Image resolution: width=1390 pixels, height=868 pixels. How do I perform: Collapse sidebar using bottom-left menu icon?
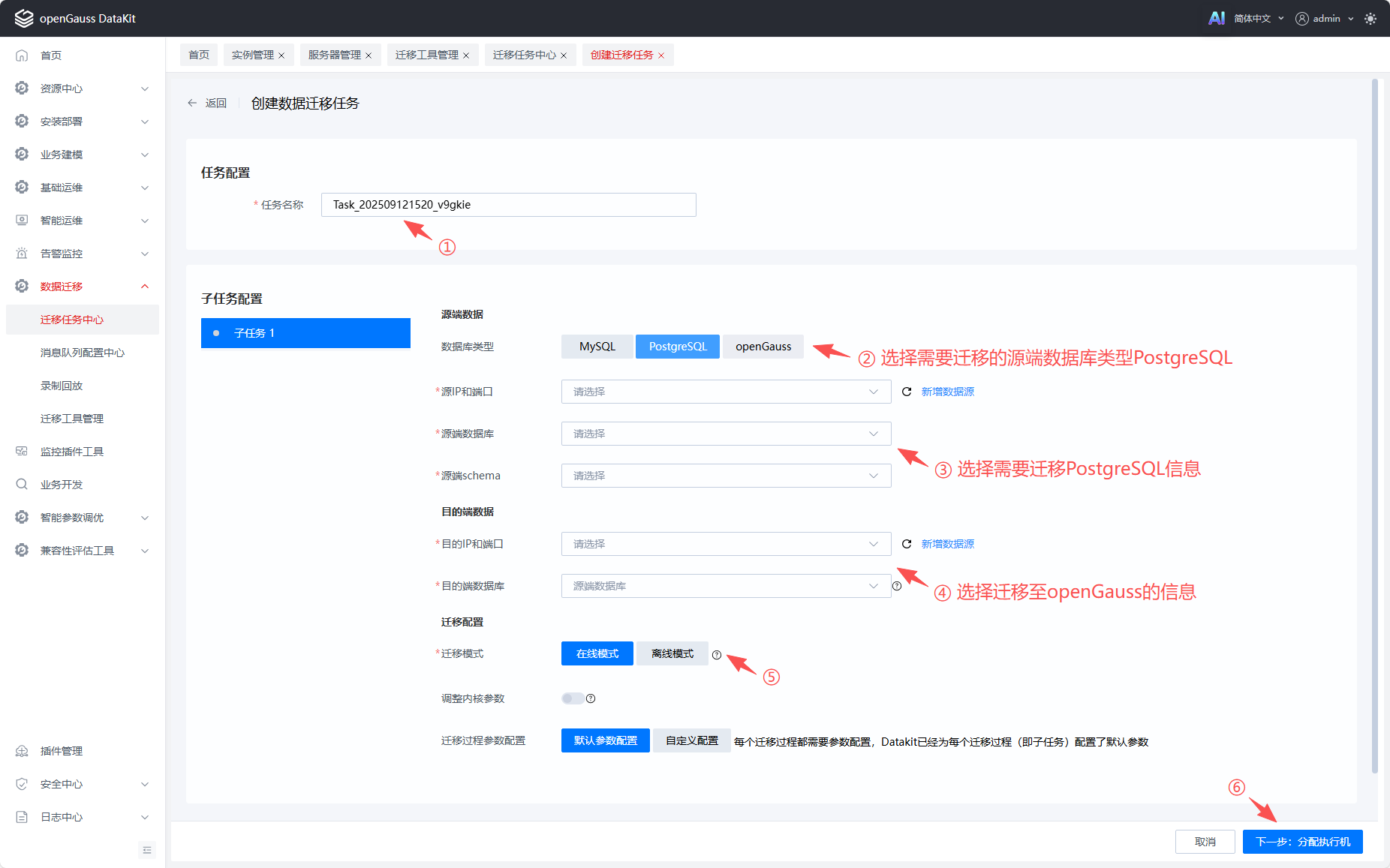point(147,850)
